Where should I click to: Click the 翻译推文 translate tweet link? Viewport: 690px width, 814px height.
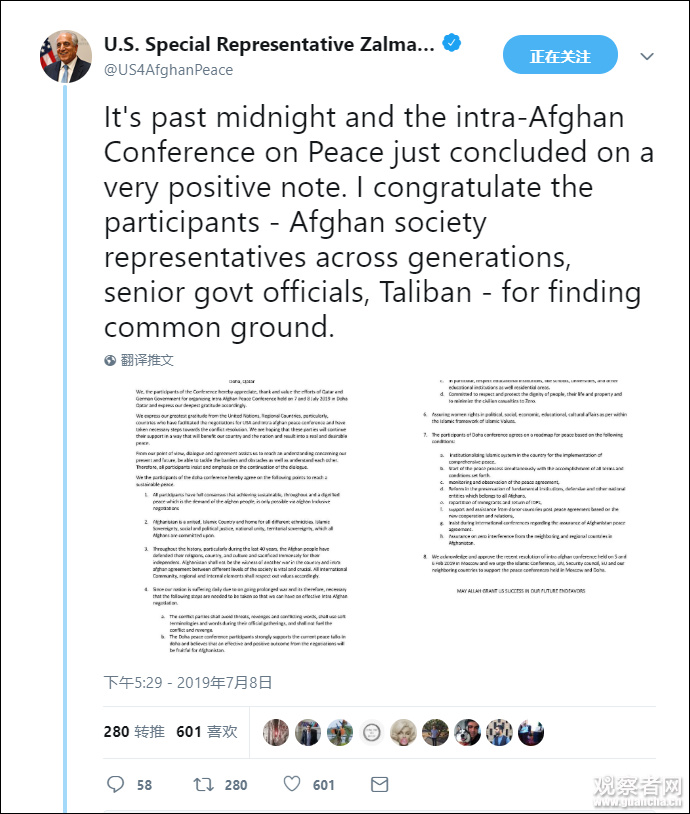click(x=147, y=360)
